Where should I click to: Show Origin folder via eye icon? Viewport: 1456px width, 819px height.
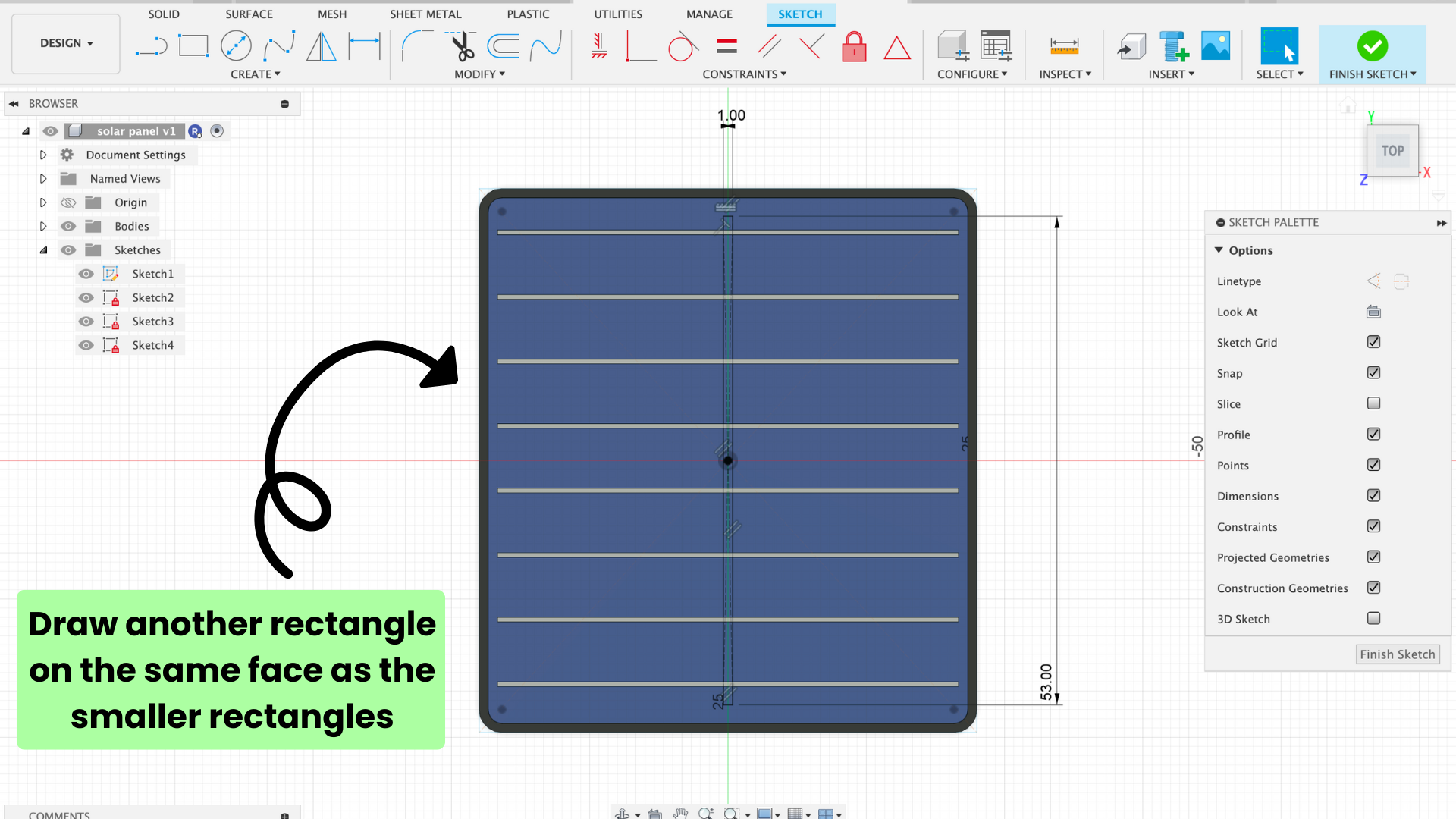[68, 202]
